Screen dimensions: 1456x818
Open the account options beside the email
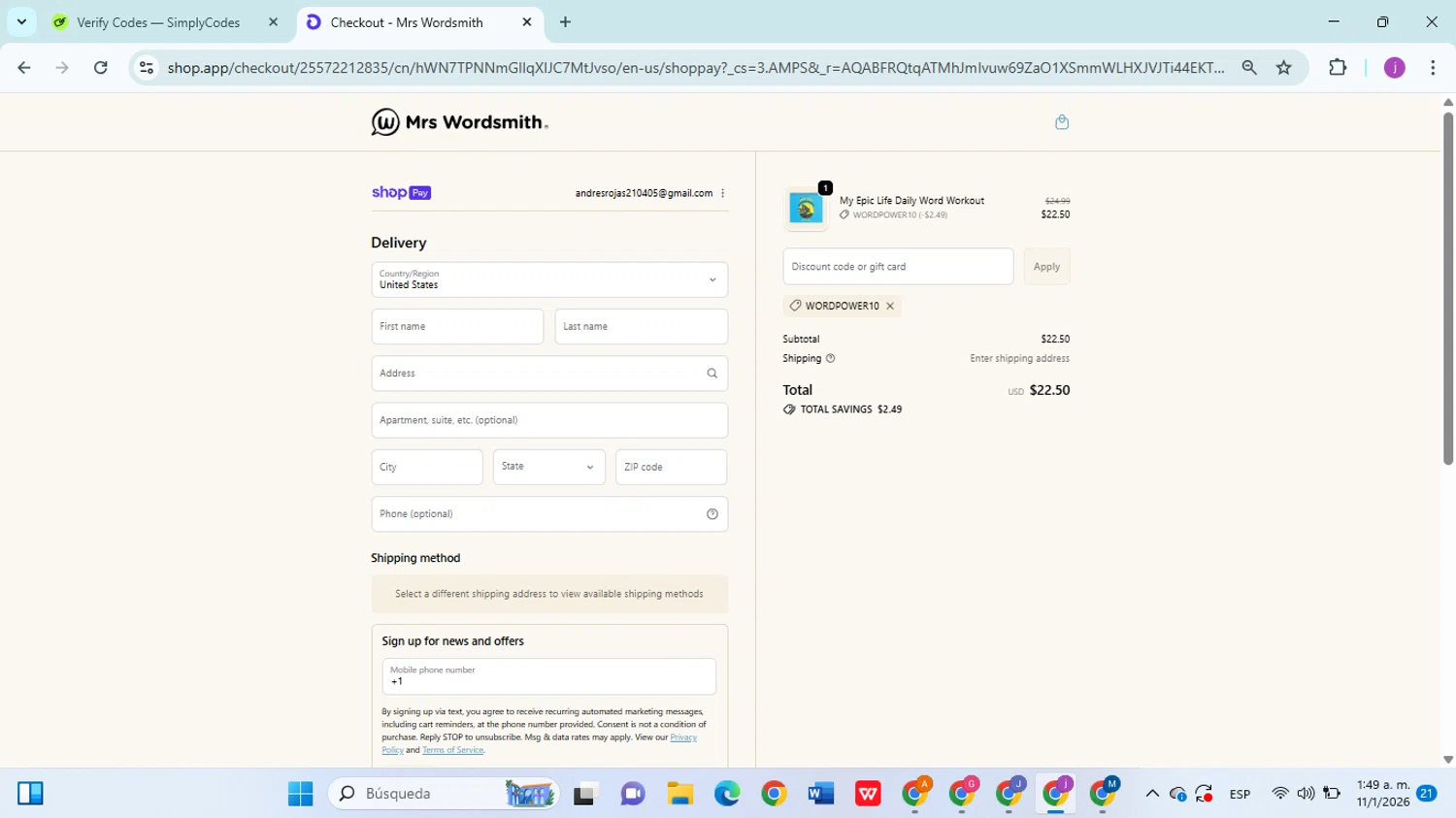click(x=723, y=193)
